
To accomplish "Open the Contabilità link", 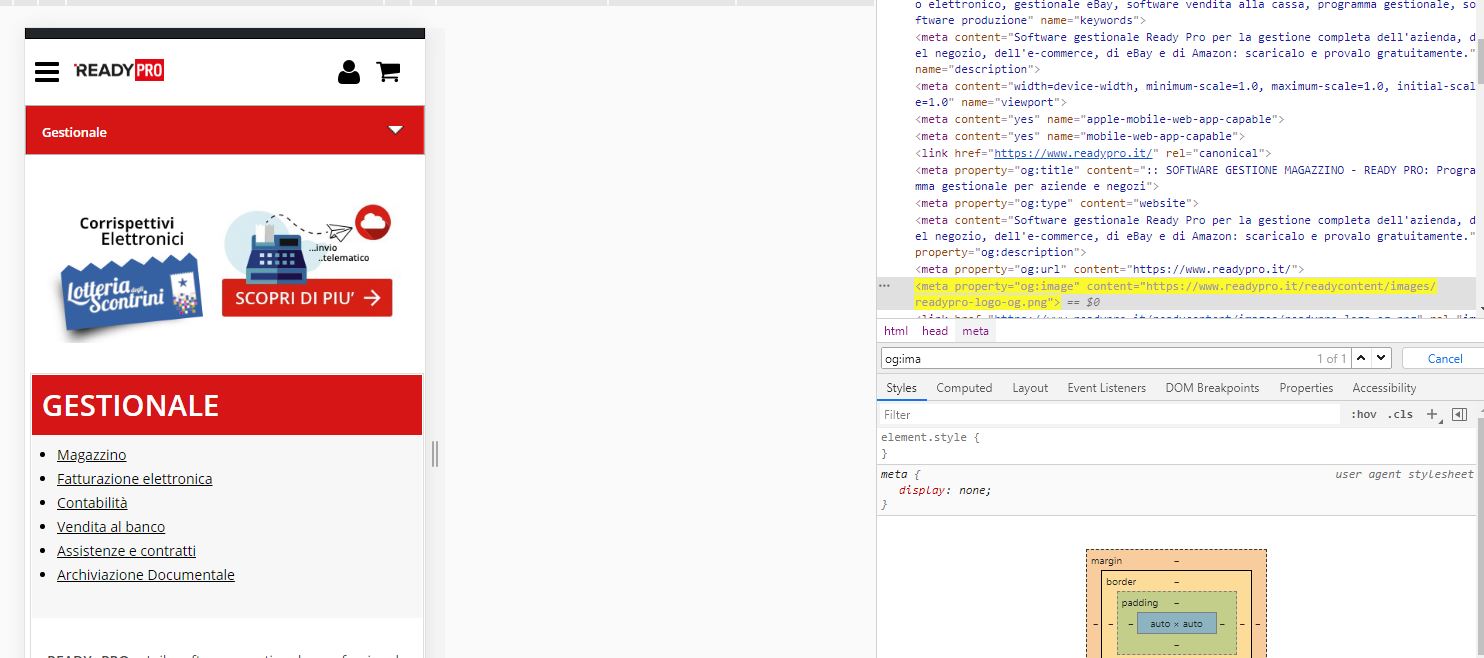I will (x=92, y=503).
